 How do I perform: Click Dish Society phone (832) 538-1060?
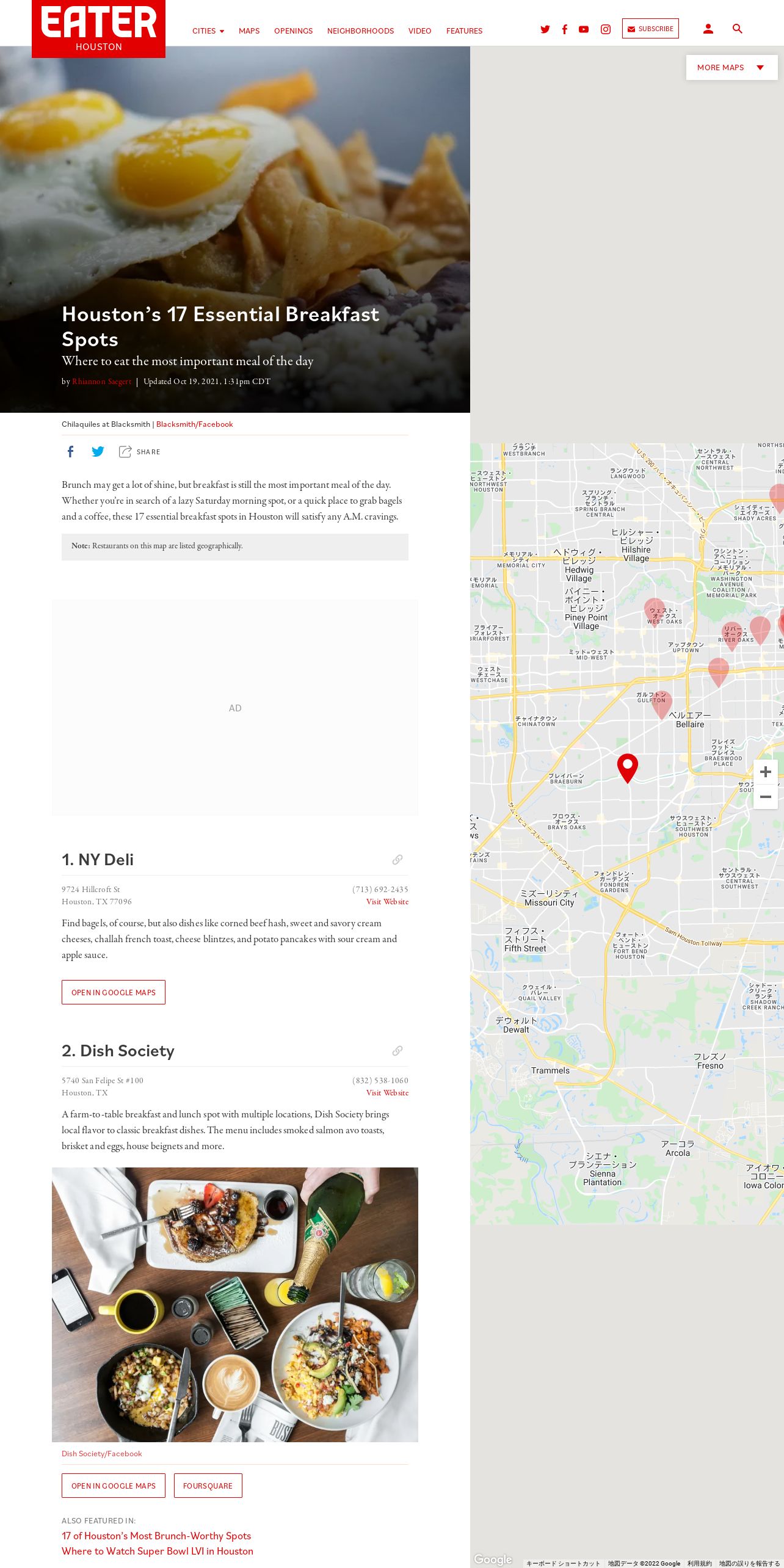point(380,1081)
